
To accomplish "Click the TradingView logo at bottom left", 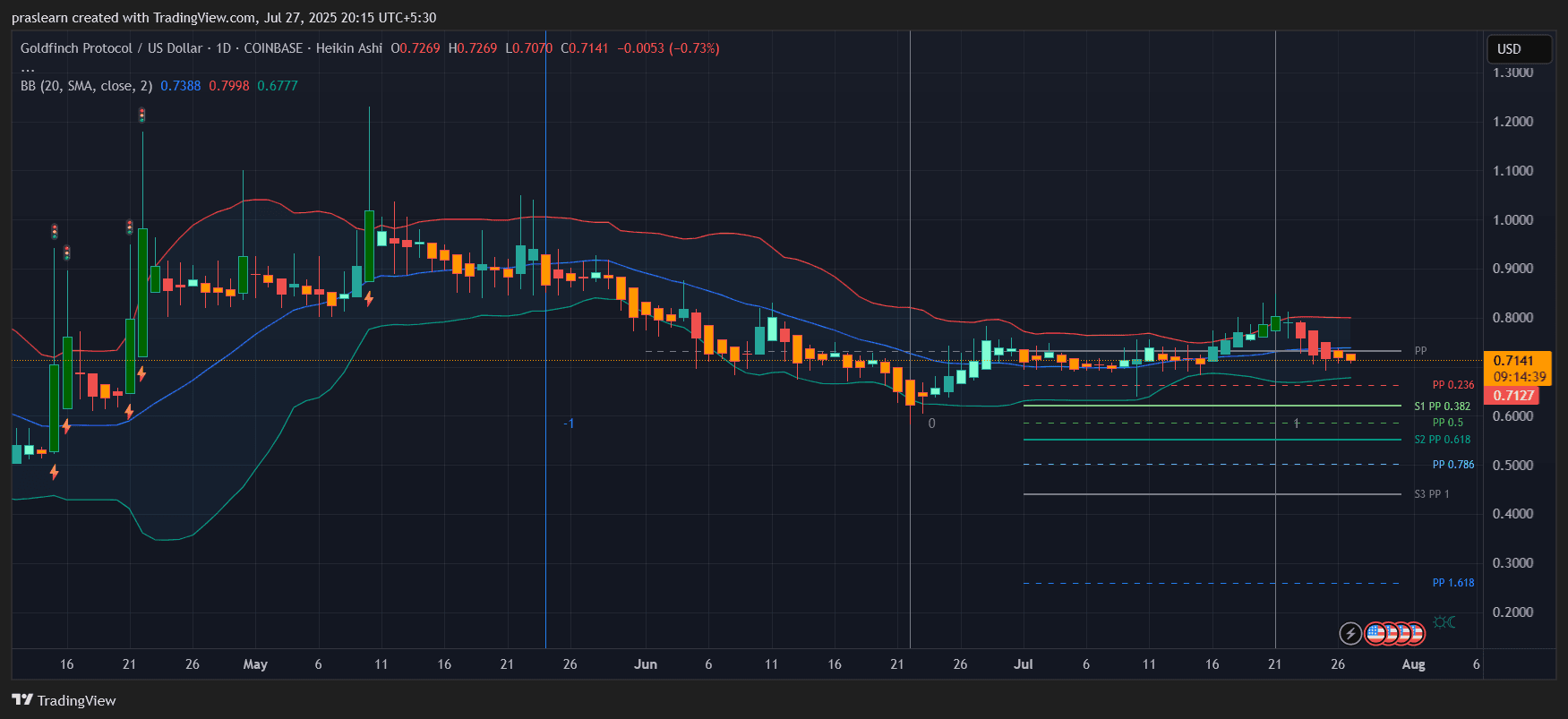I will click(x=22, y=700).
